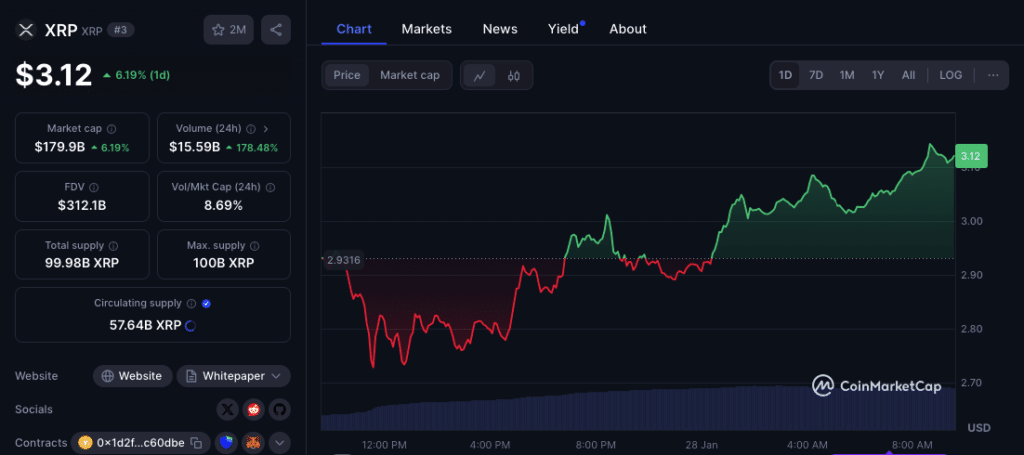1024x455 pixels.
Task: Click the 57.64B XRP circulating value
Action: point(145,325)
